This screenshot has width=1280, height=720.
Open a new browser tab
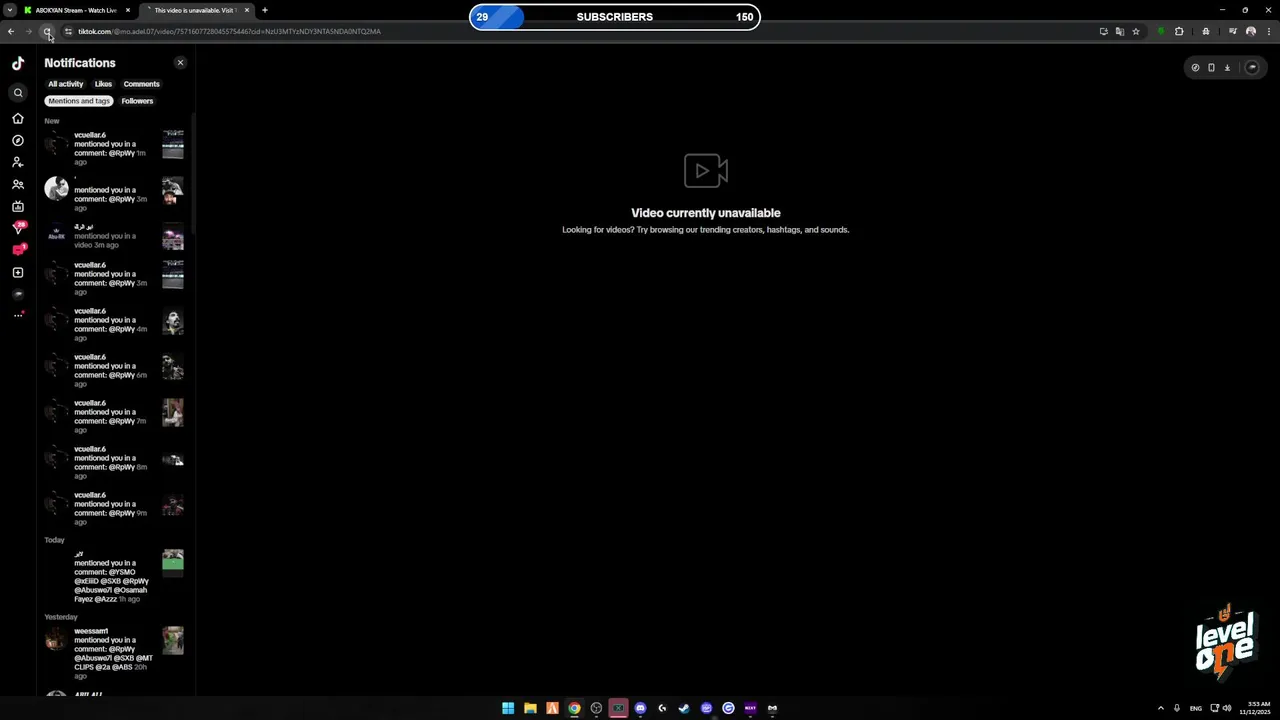pyautogui.click(x=265, y=10)
